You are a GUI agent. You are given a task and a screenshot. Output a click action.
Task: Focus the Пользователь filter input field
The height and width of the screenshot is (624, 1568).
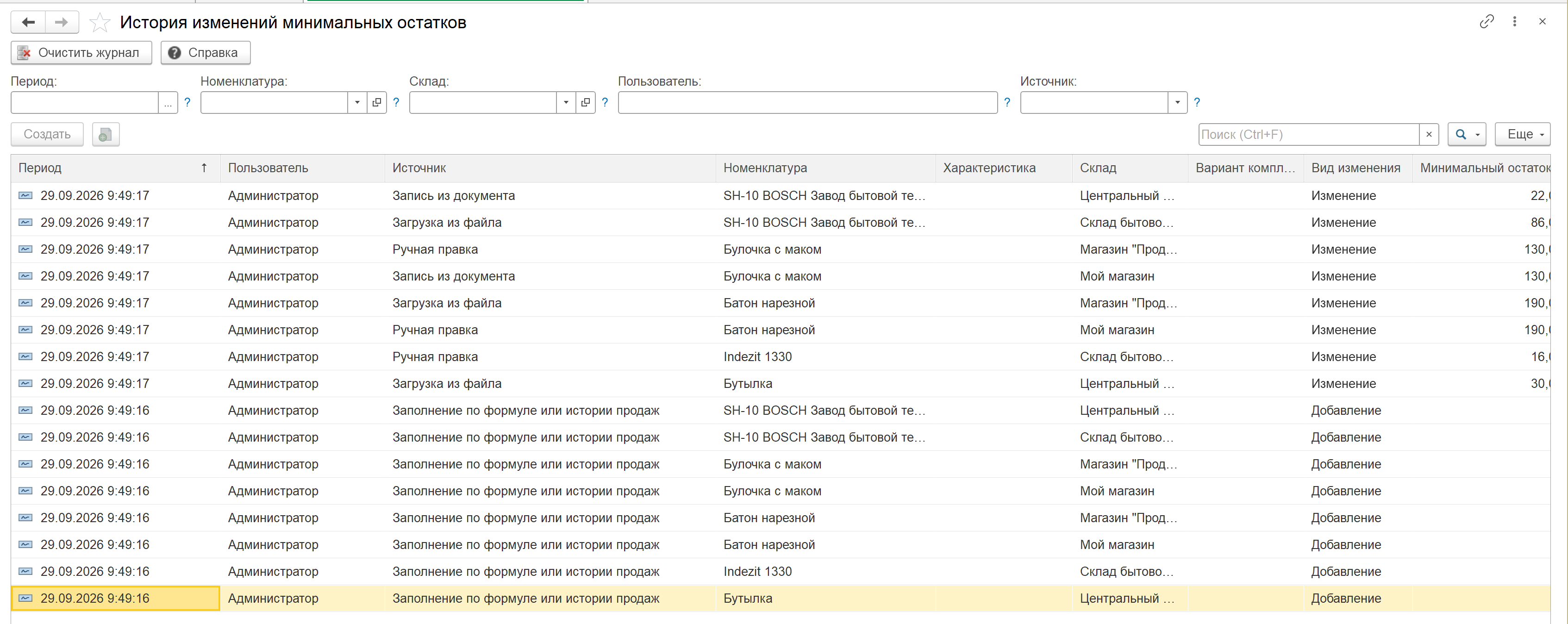pos(807,102)
